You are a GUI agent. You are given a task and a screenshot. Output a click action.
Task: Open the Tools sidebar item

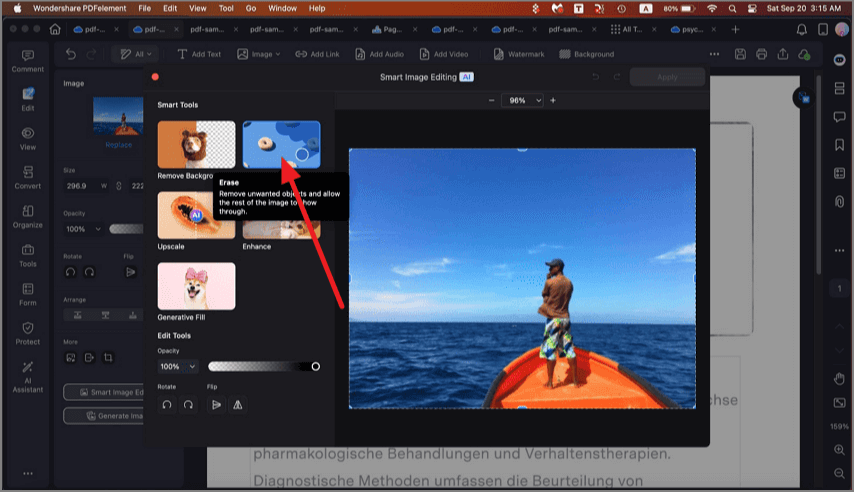pyautogui.click(x=28, y=256)
